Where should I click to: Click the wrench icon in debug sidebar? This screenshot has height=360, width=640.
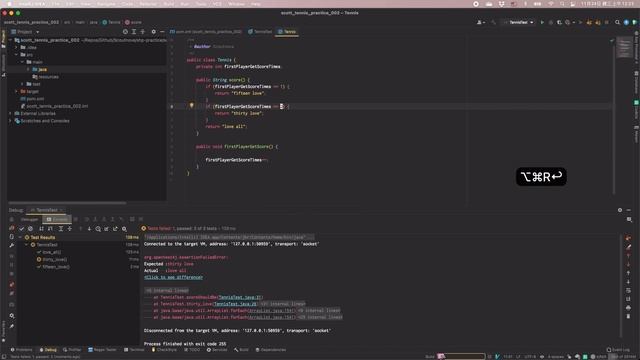click(11, 245)
